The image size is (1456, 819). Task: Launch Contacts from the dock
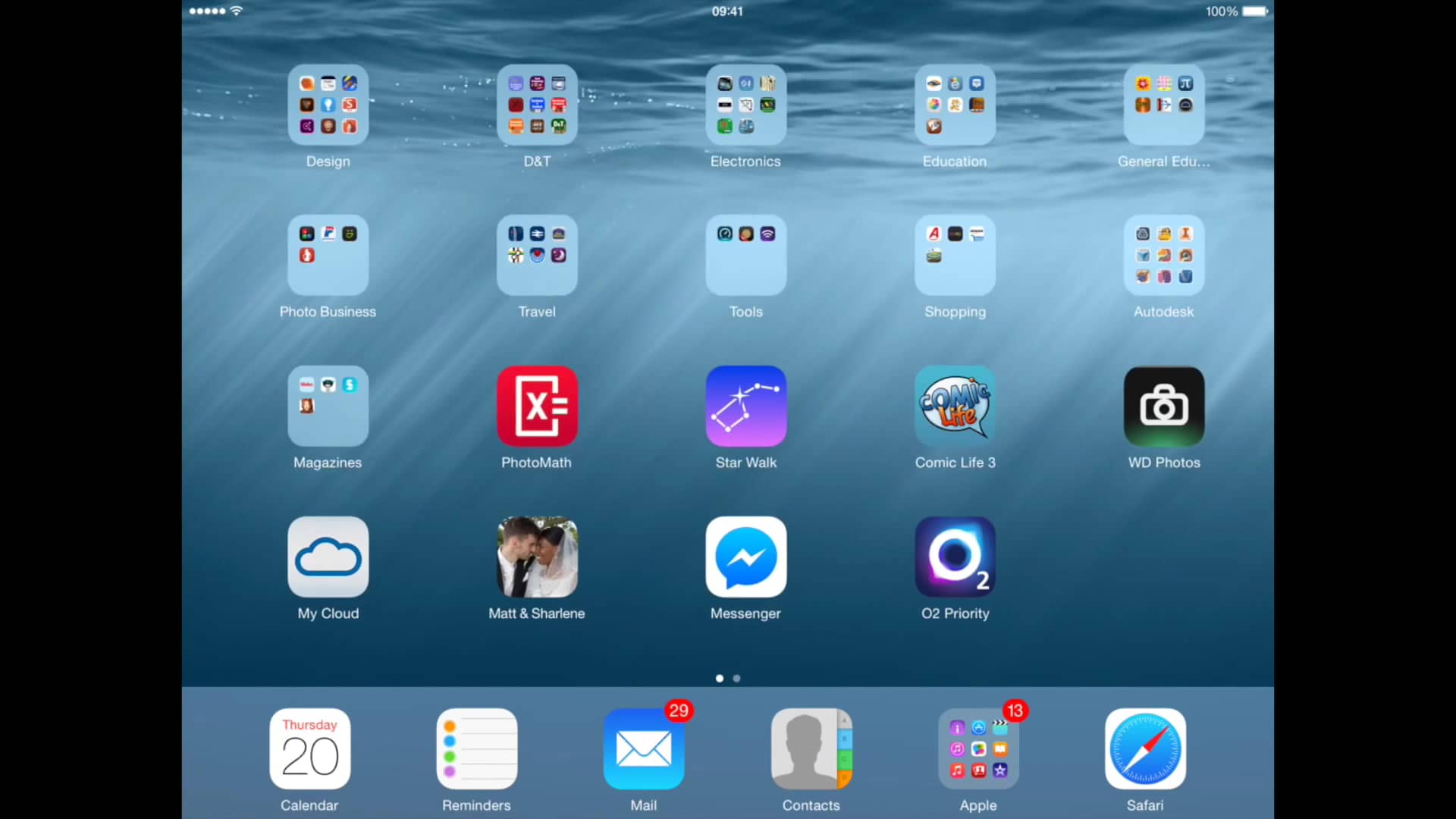pos(810,749)
